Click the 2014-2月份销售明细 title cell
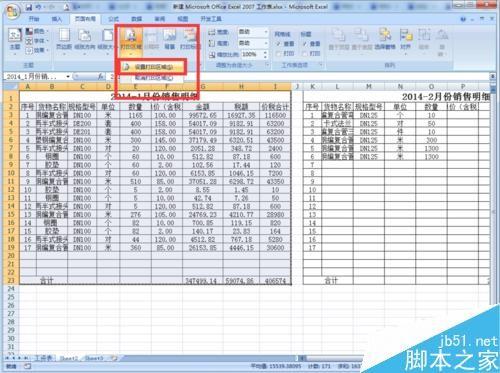This screenshot has width=500, height=373. click(446, 97)
